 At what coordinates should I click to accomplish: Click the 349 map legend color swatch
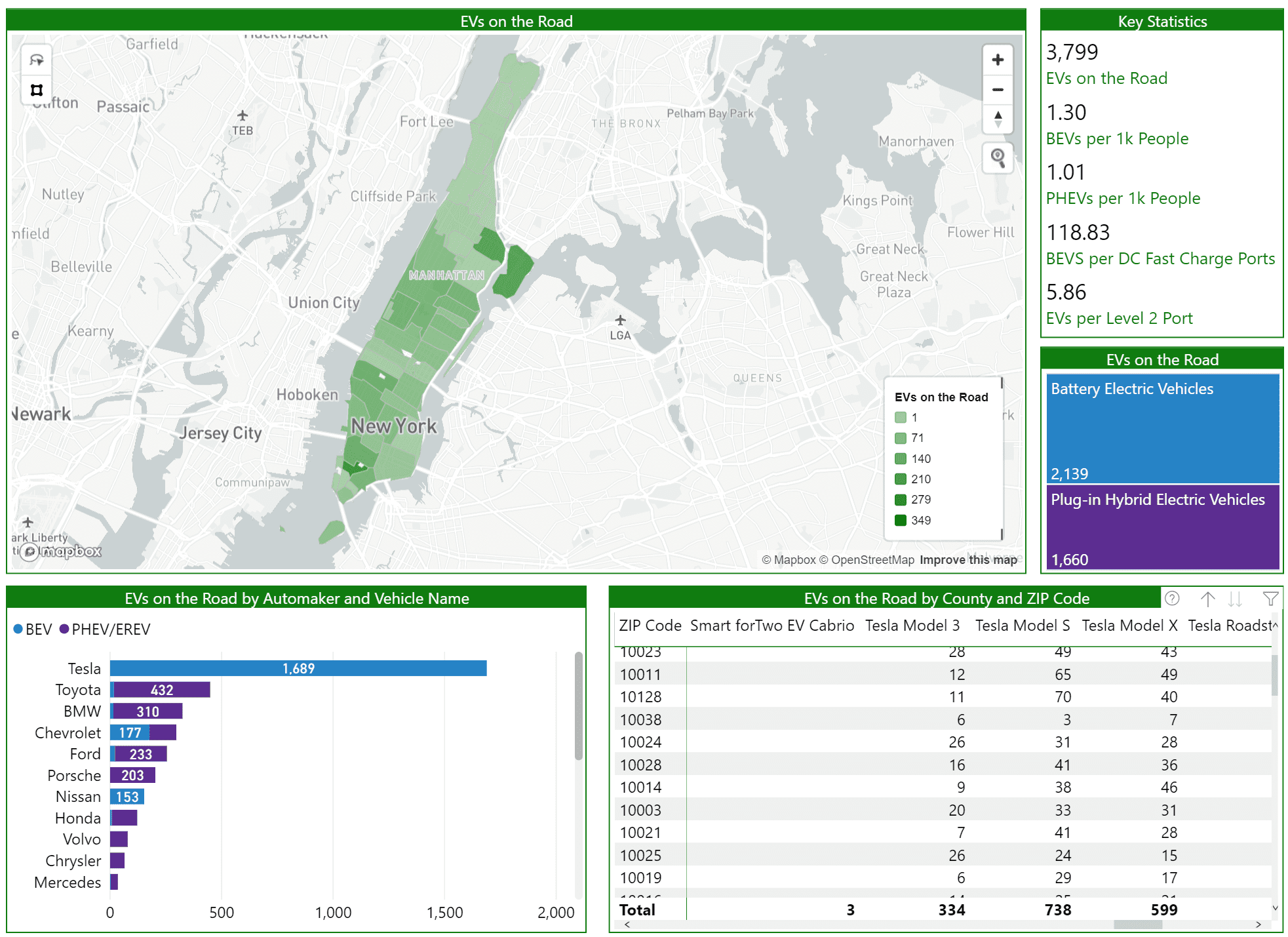[x=901, y=521]
